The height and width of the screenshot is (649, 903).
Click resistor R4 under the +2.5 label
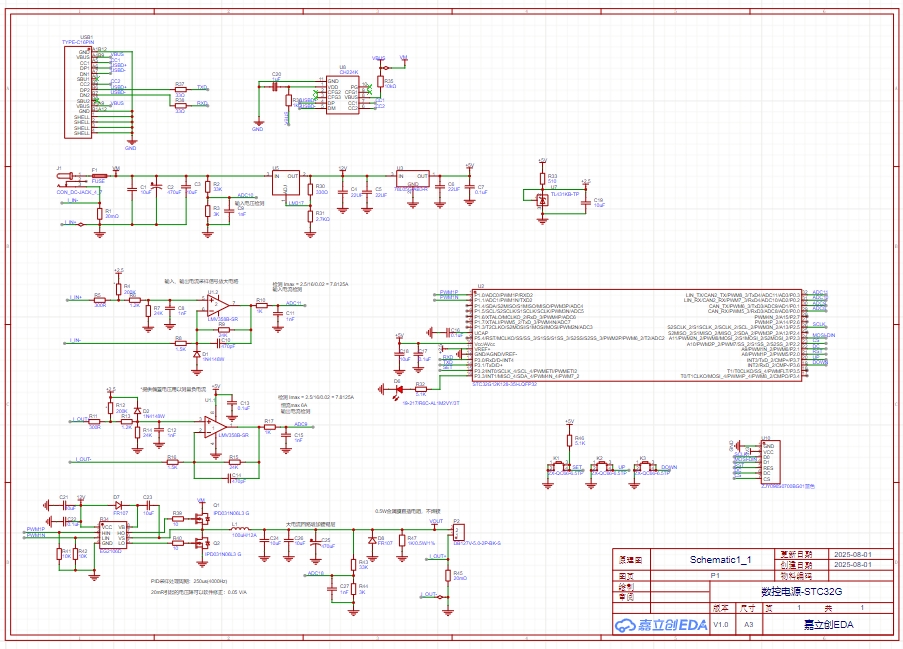118,289
